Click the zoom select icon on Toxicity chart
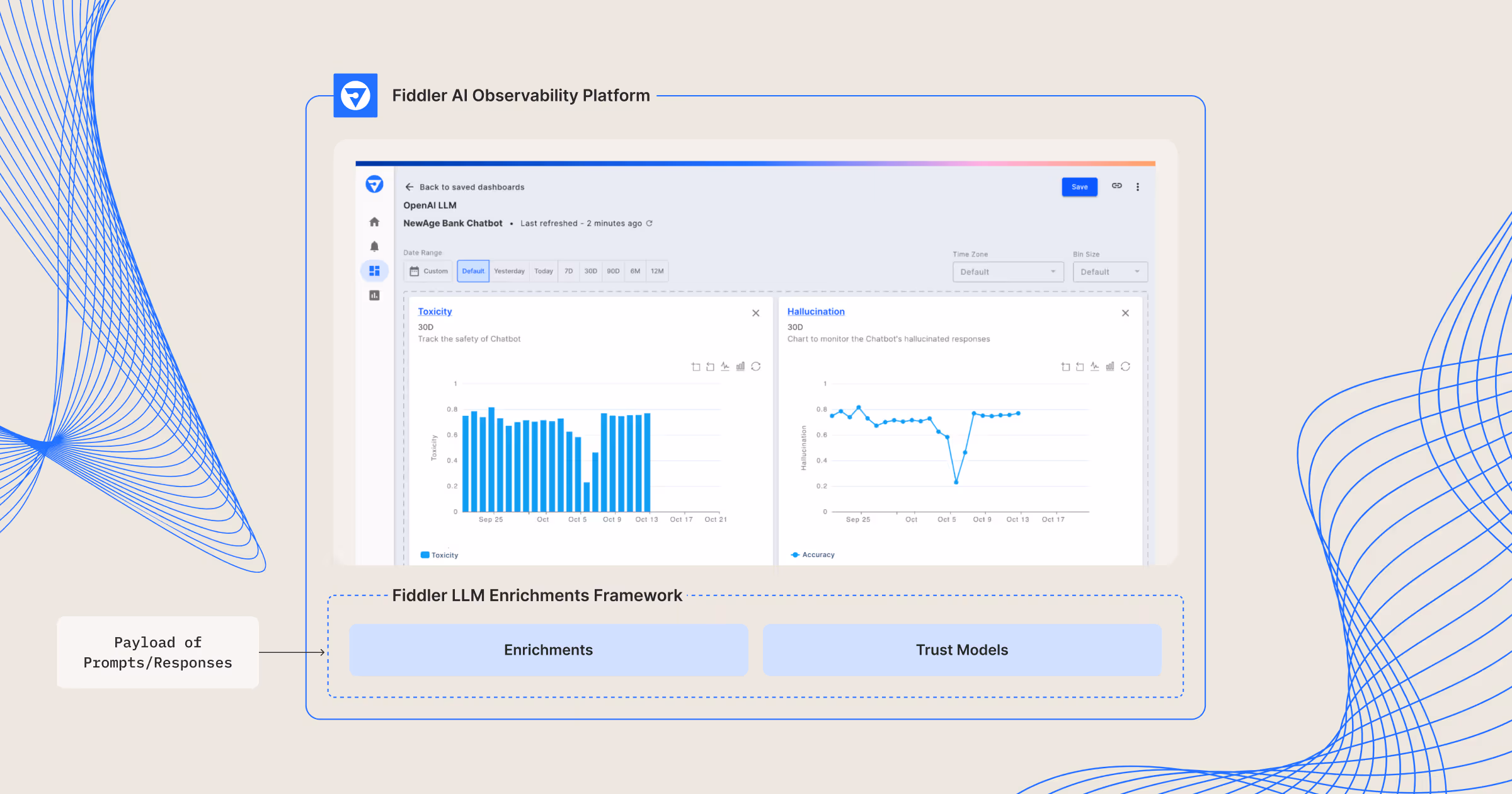Viewport: 1512px width, 794px height. (x=696, y=367)
